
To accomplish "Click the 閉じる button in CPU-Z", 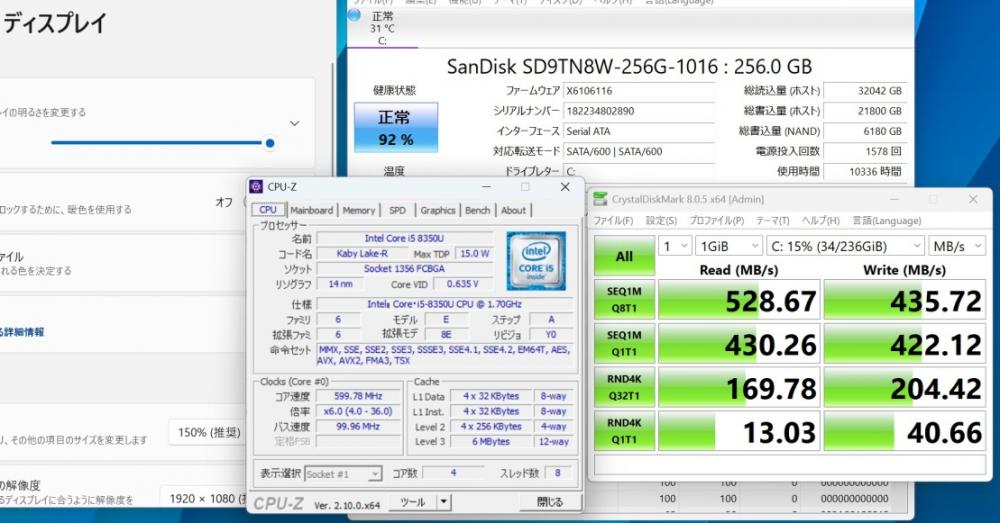I will pyautogui.click(x=550, y=502).
